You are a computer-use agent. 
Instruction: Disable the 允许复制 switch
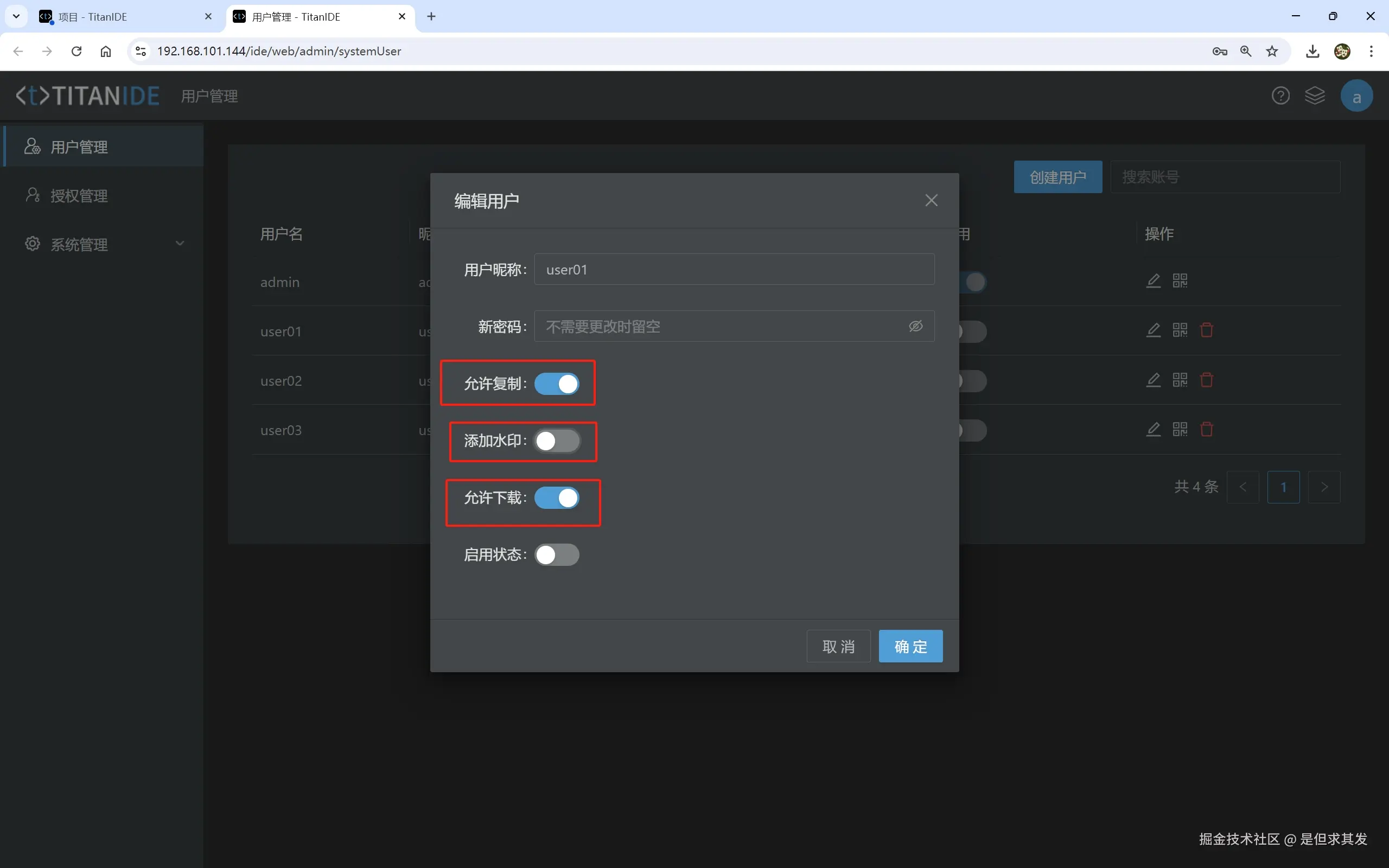(556, 384)
